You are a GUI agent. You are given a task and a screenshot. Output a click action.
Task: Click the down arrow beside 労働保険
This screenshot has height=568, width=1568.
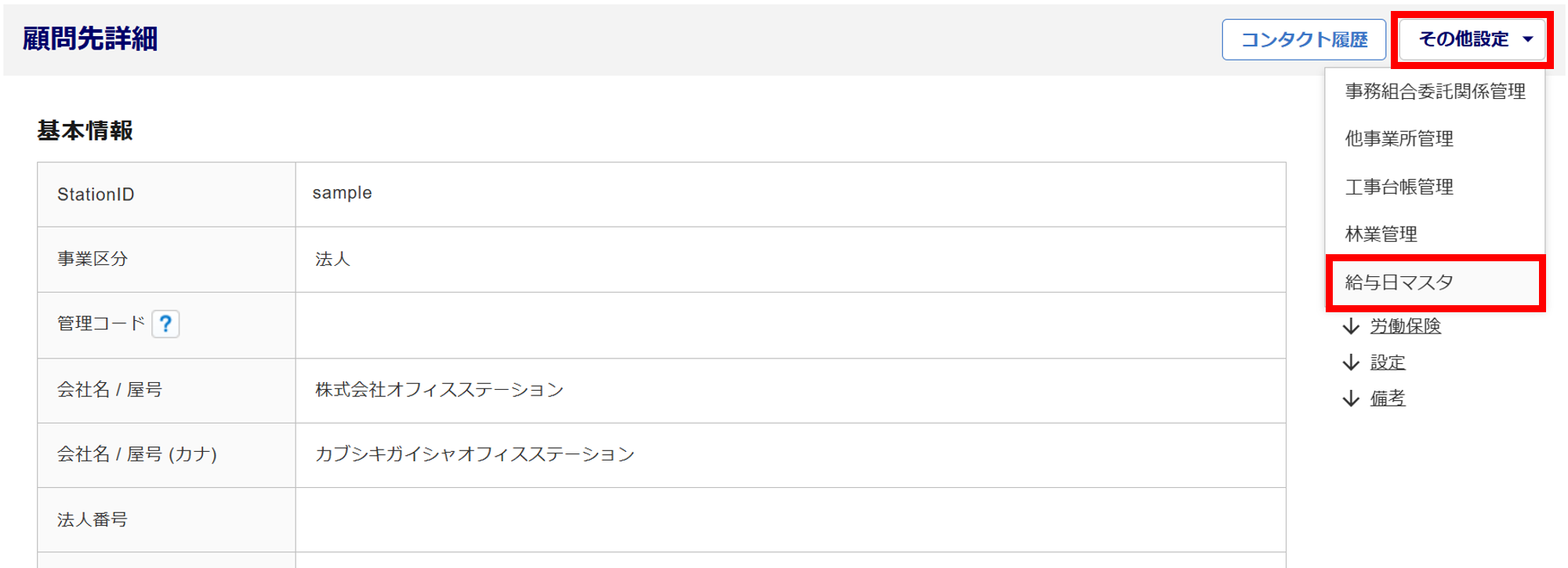1351,326
